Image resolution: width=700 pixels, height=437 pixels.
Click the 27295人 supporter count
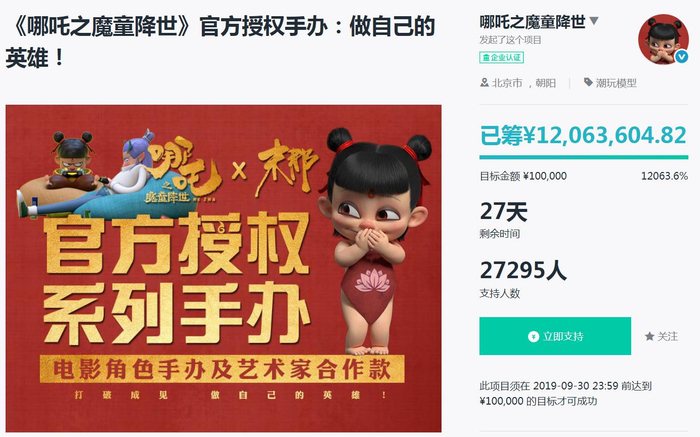coord(523,270)
